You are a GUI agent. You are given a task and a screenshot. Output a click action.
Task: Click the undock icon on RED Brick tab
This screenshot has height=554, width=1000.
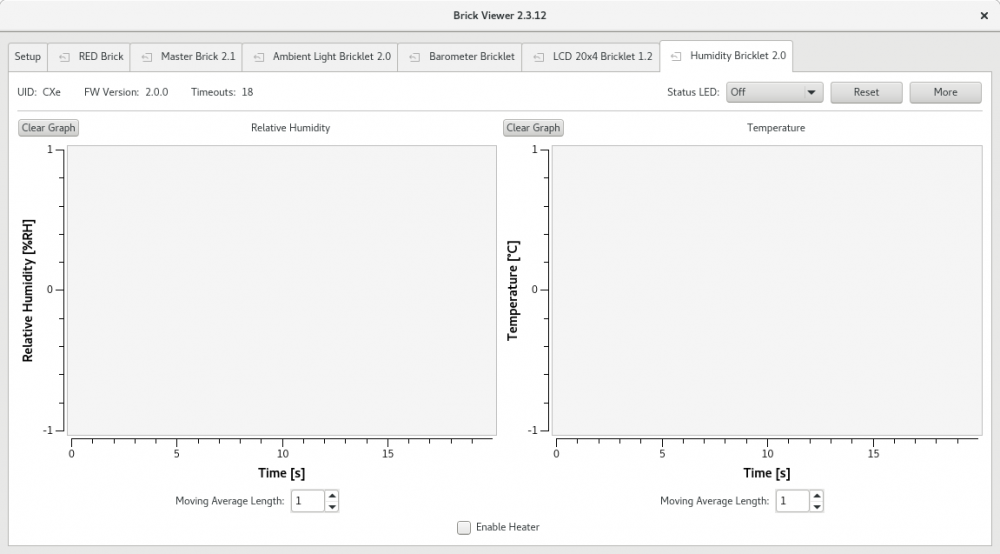(65, 57)
